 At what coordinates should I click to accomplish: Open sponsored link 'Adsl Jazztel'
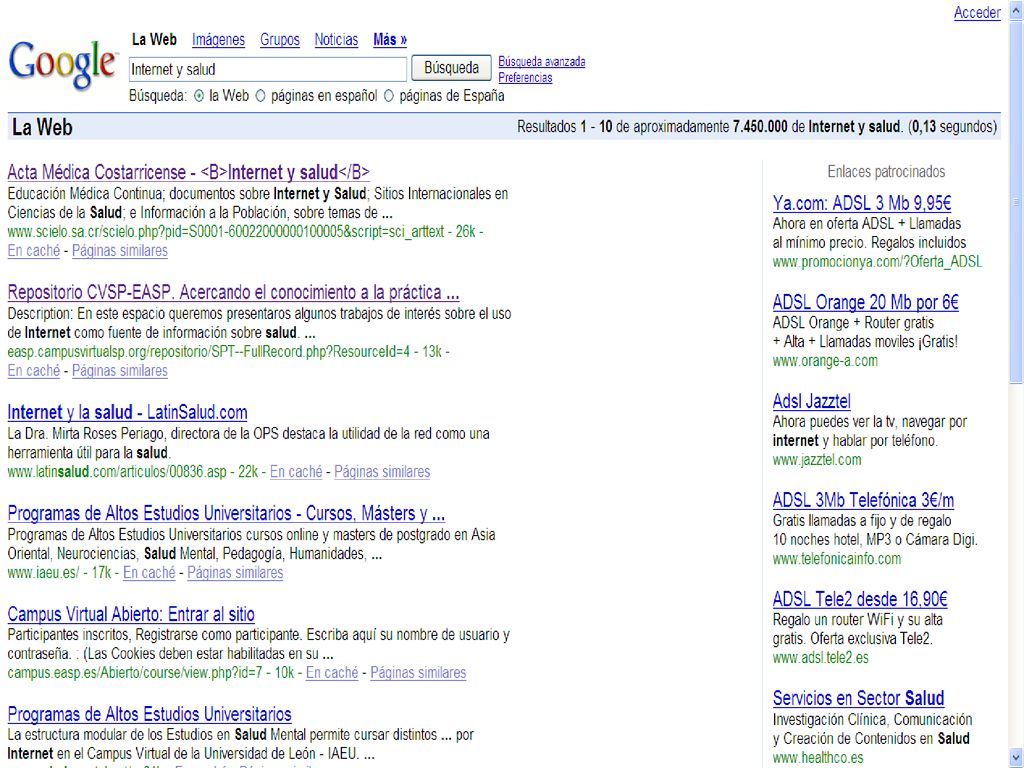click(812, 401)
